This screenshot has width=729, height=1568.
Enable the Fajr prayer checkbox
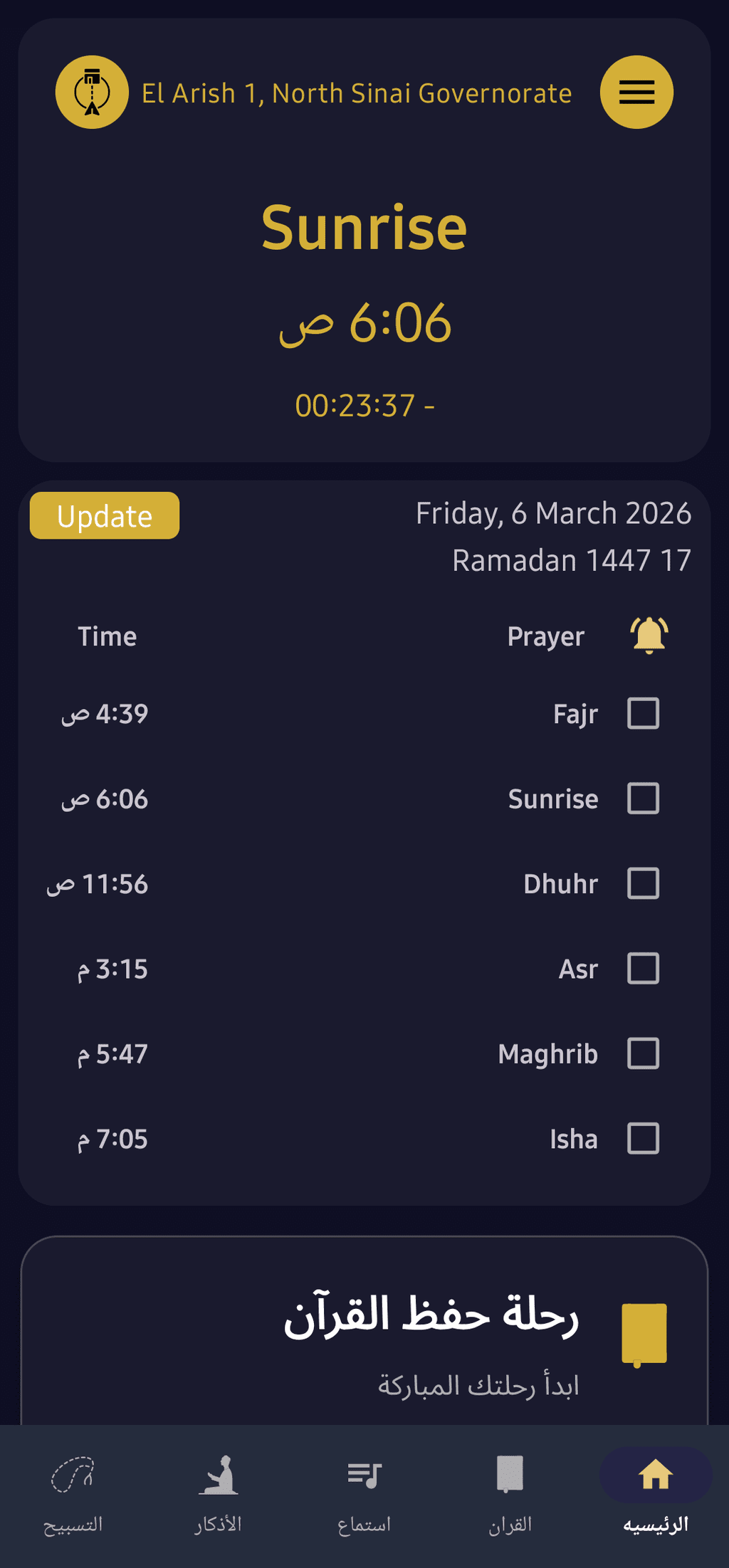click(643, 713)
